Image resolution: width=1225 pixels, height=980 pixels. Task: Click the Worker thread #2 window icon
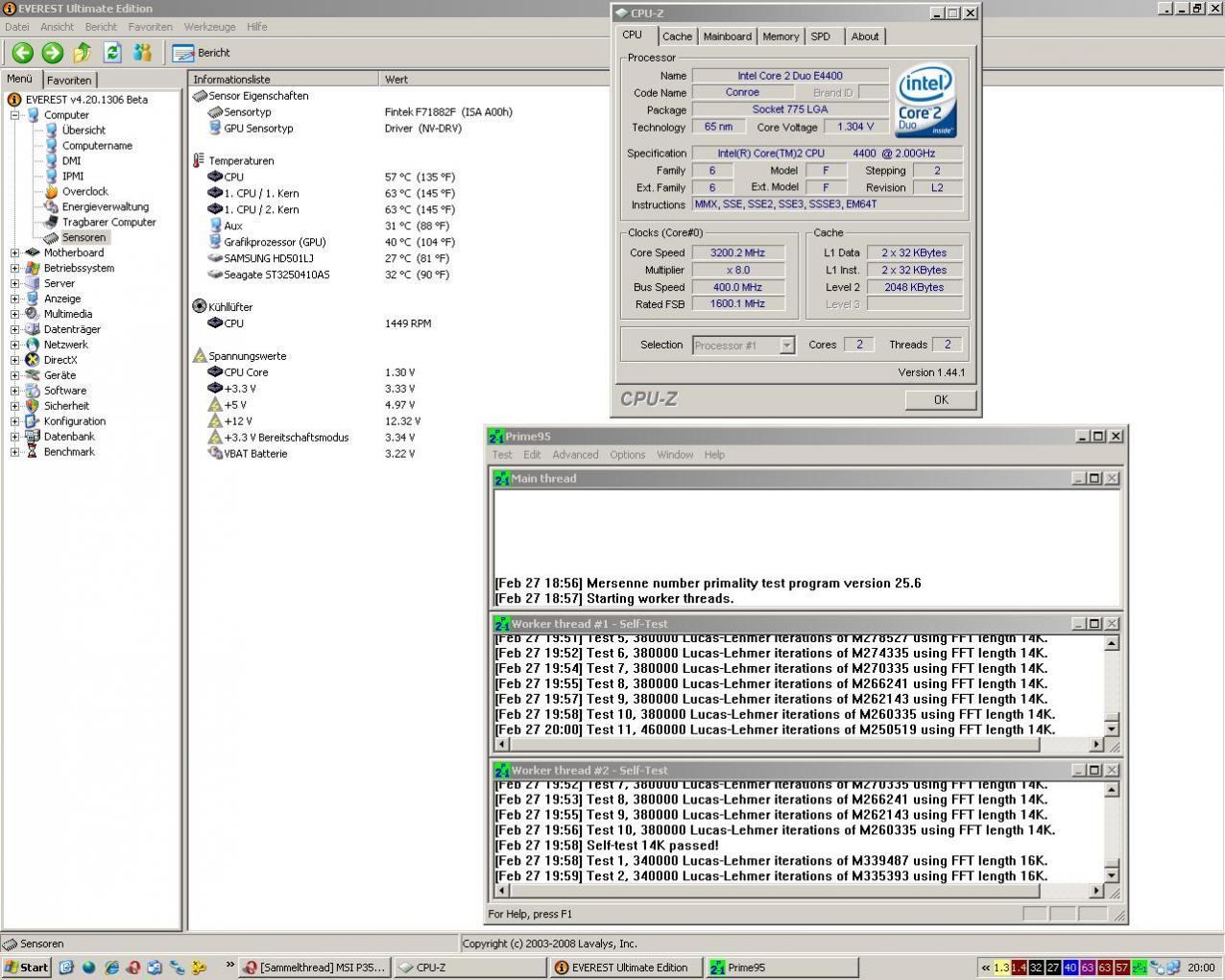pyautogui.click(x=501, y=770)
